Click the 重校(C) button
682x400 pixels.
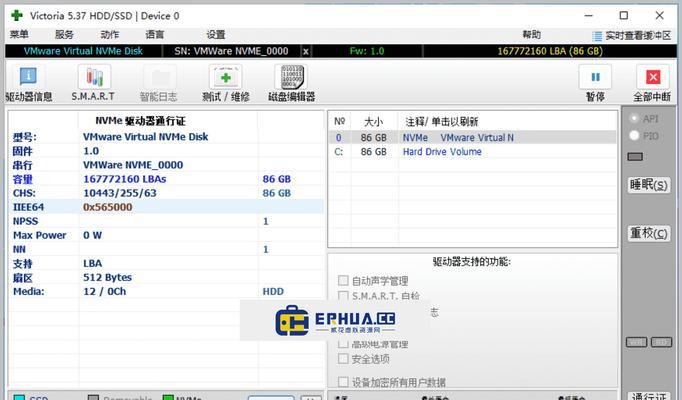tap(649, 233)
